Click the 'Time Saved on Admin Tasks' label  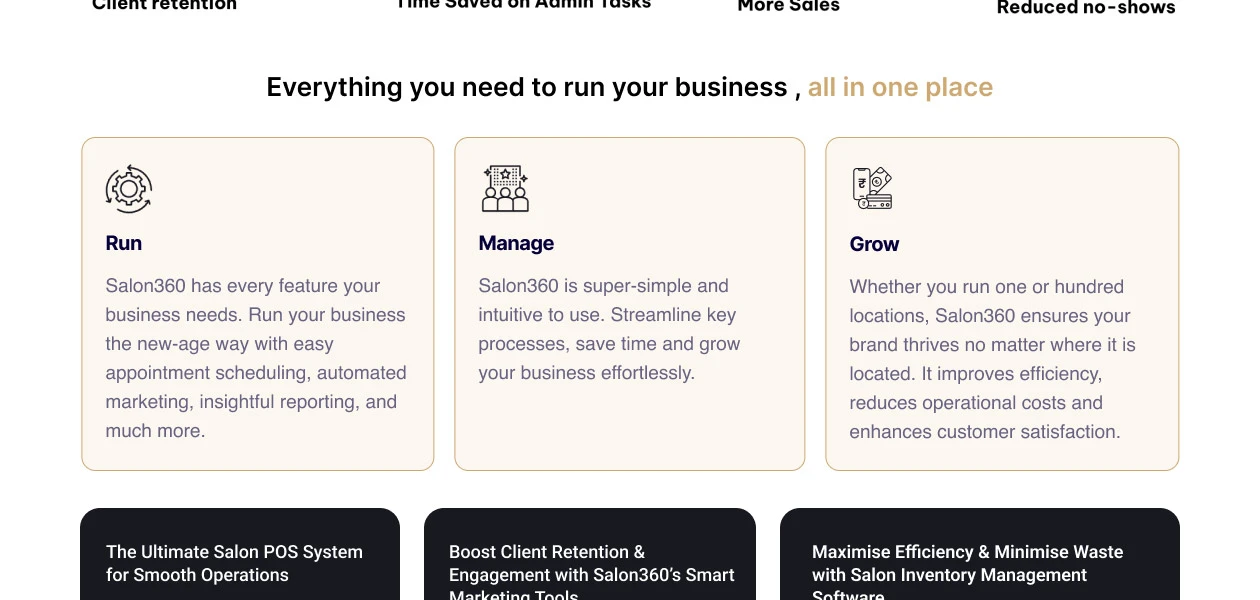point(523,5)
